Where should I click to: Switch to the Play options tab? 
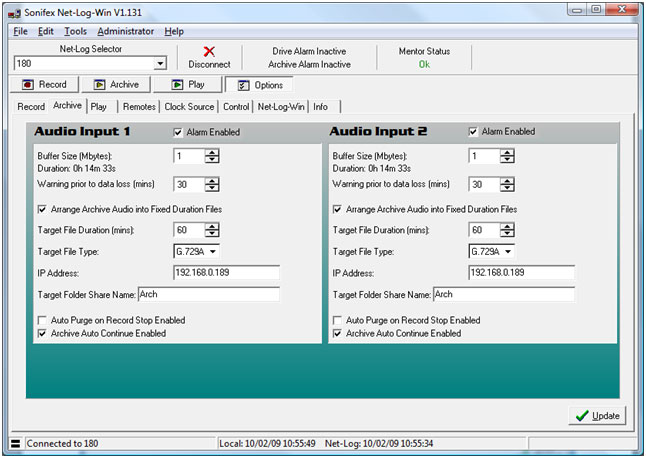pos(99,107)
